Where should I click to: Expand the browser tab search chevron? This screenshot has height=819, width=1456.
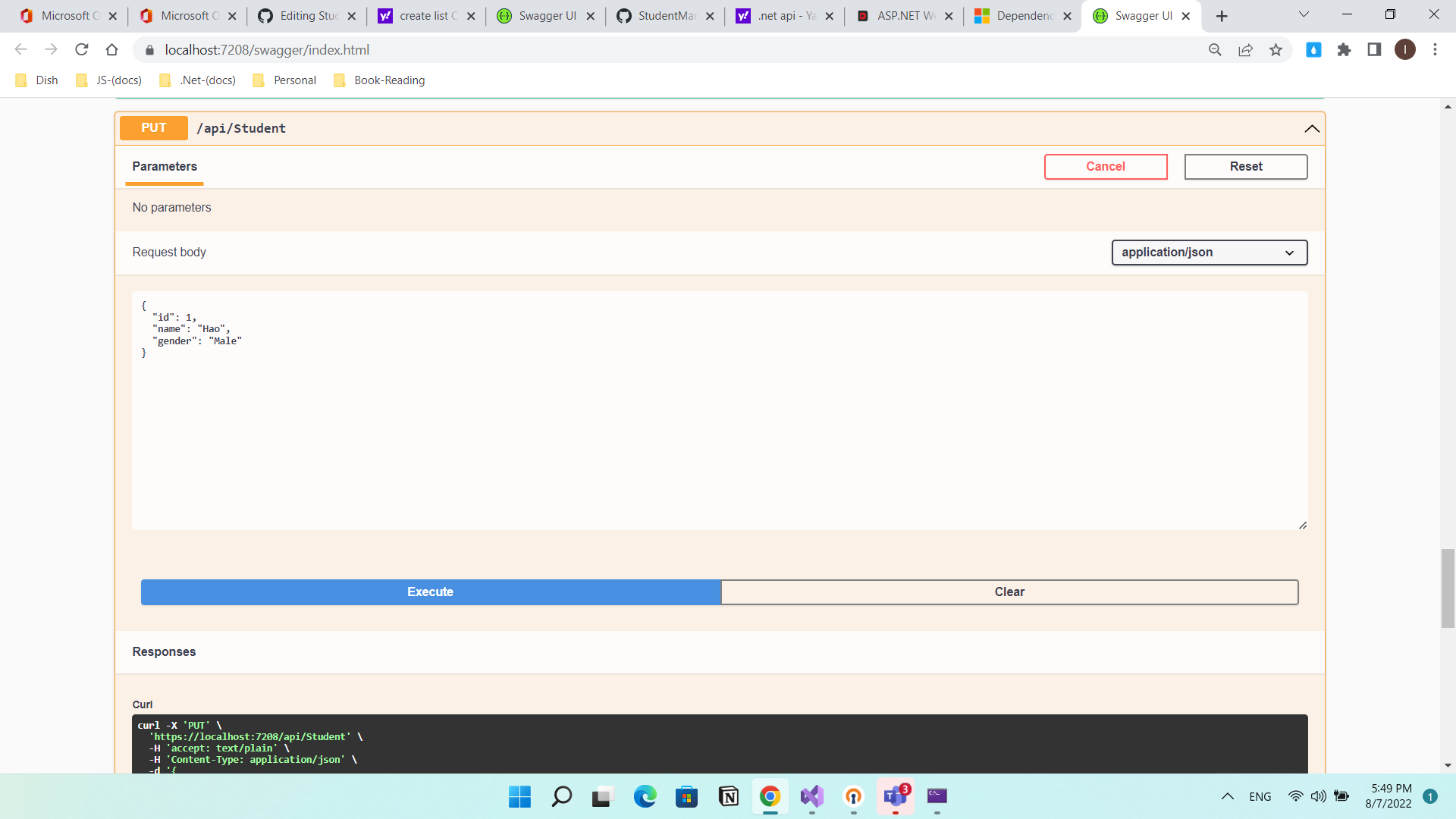point(1304,14)
